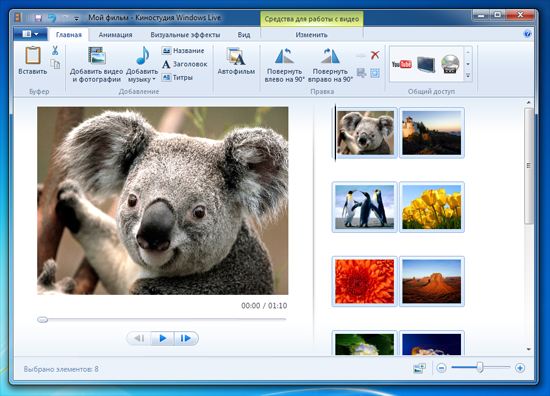
Task: Select the lighthouse storyboard thumbnail
Action: pos(431,133)
